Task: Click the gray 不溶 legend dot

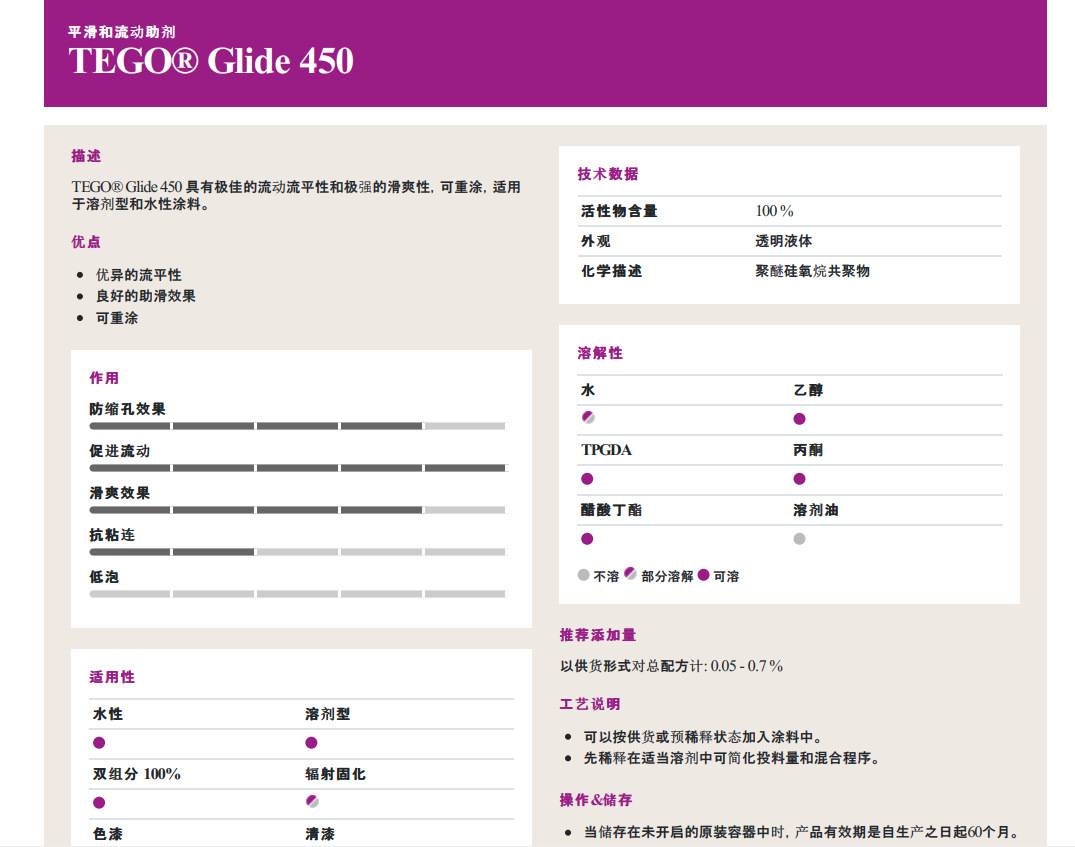Action: coord(584,575)
